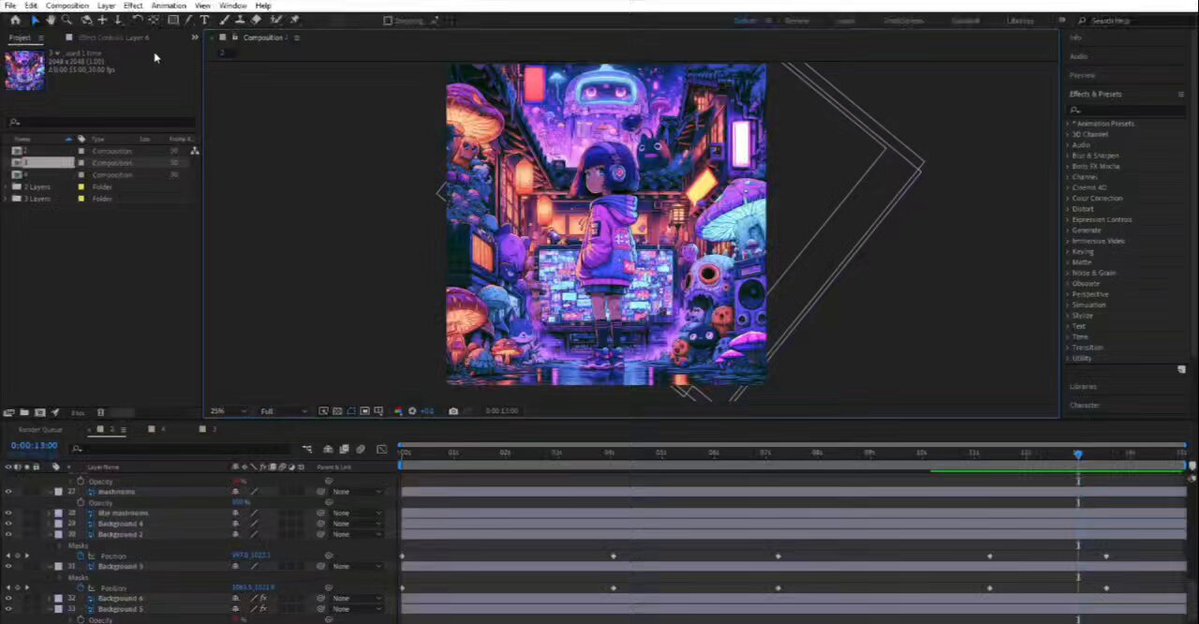Open the Character panel
Image resolution: width=1199 pixels, height=624 pixels.
pyautogui.click(x=1084, y=405)
